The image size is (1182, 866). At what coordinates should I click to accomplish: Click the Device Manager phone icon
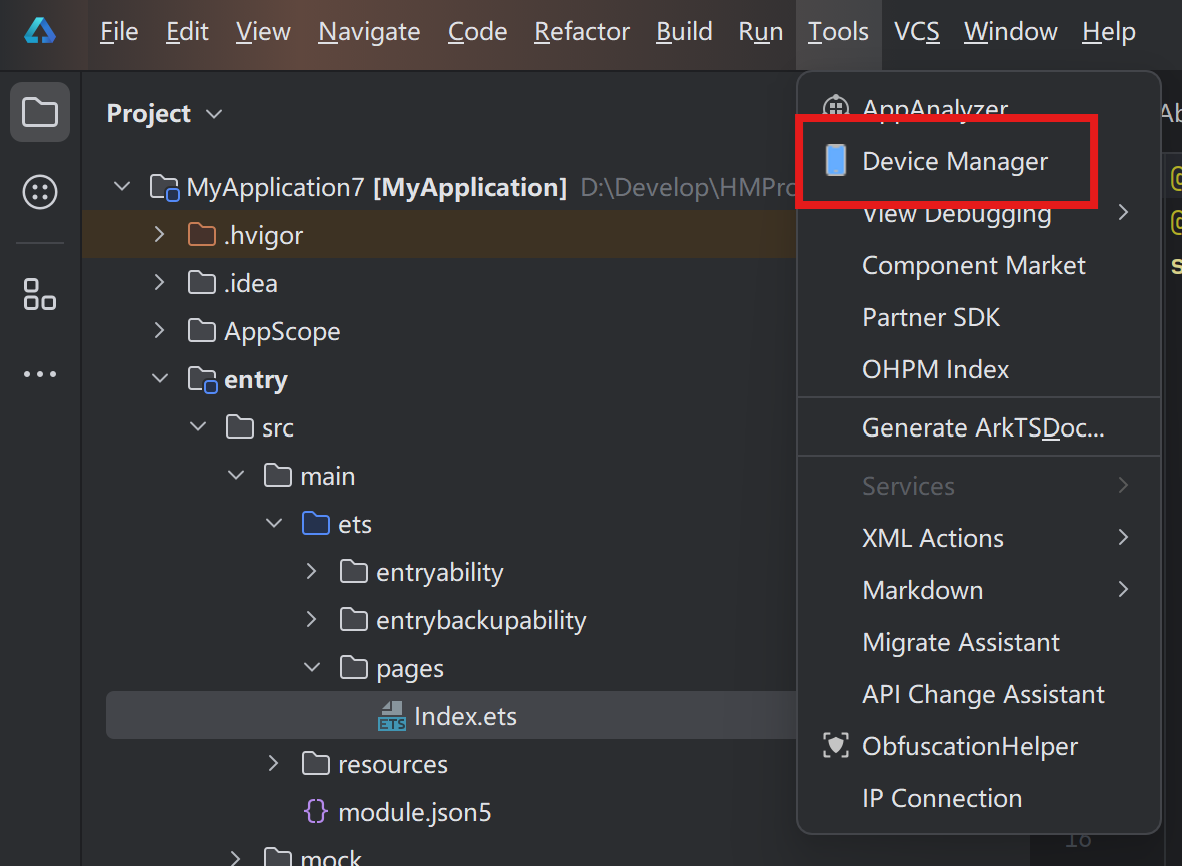pos(835,161)
